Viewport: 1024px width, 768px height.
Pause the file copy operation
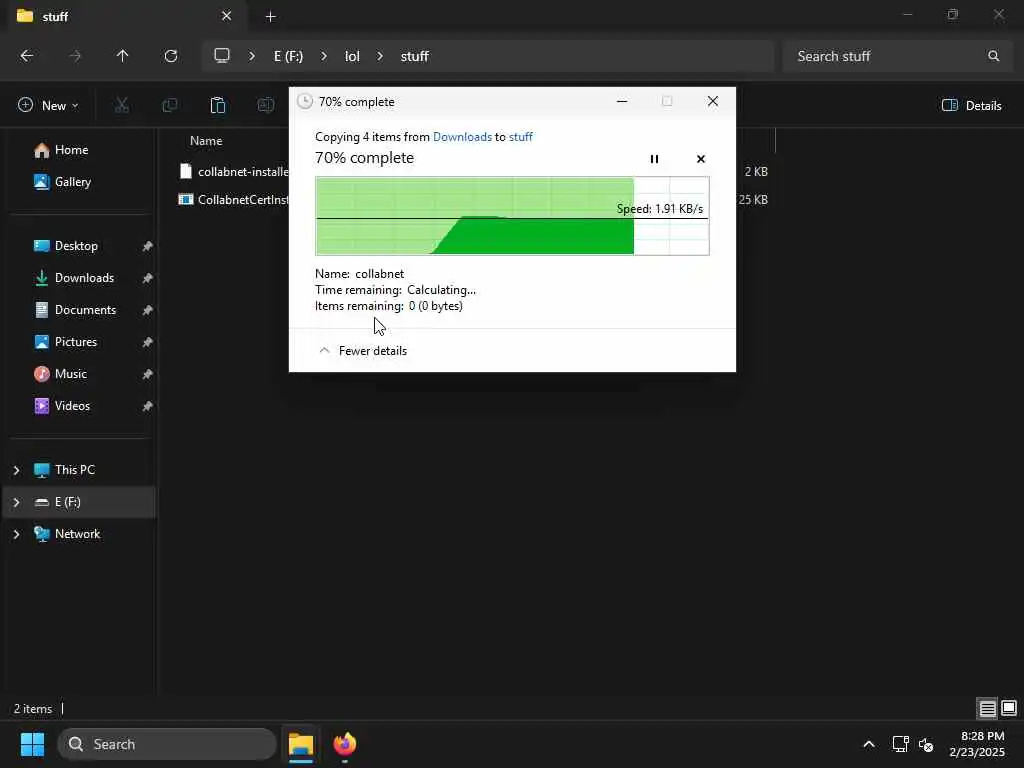click(654, 159)
